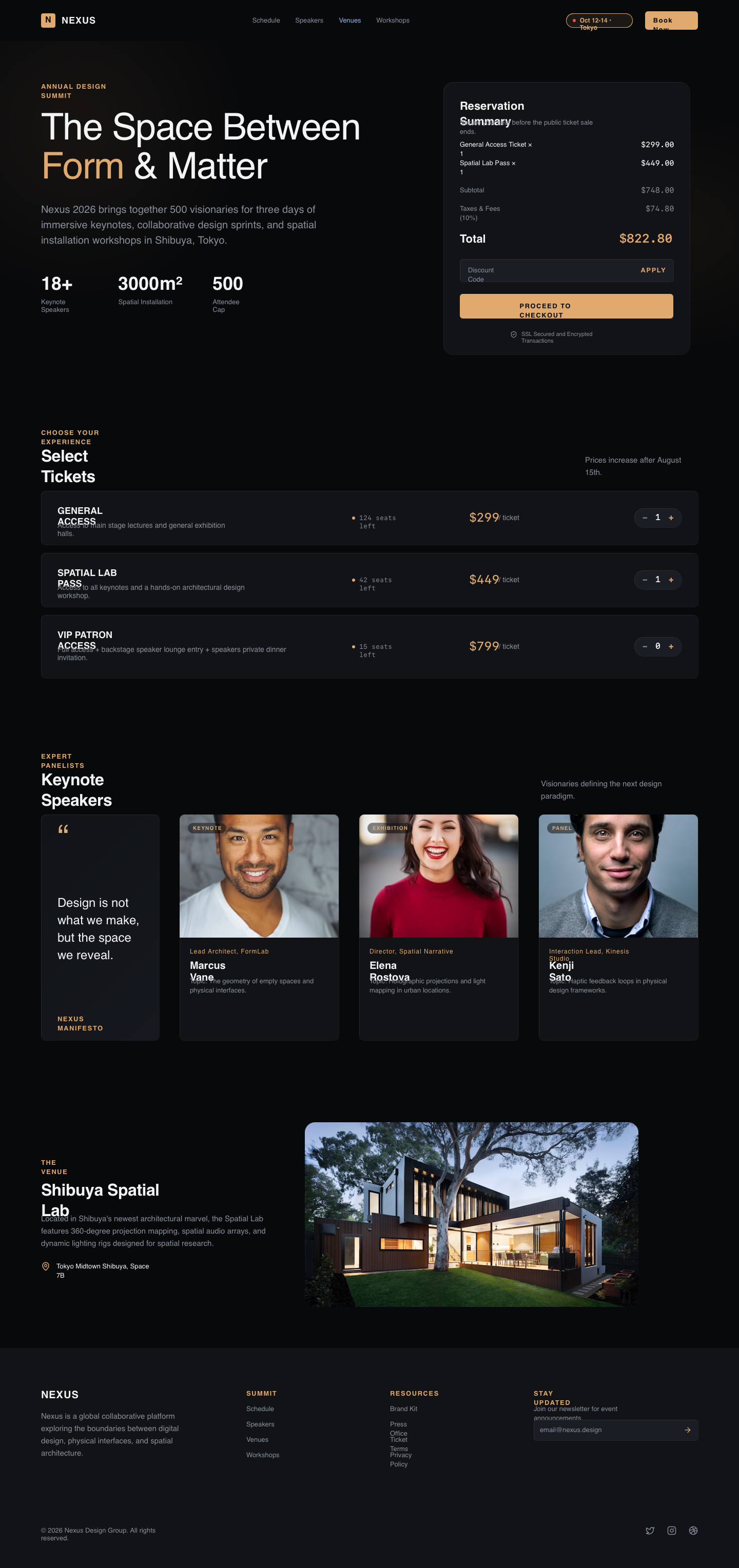
Task: Increase General Access ticket quantity
Action: pos(671,518)
